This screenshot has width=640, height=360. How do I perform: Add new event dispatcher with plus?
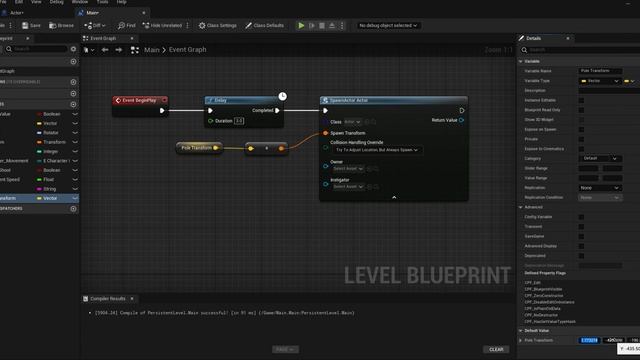73,209
